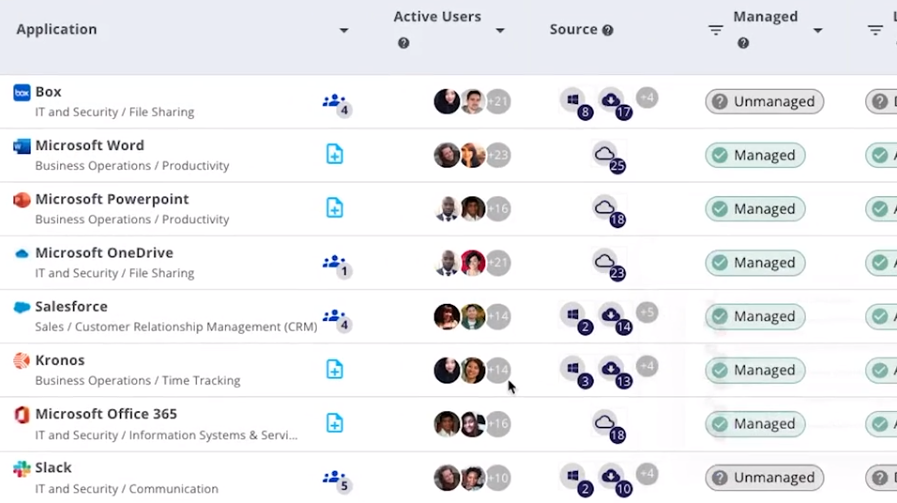Viewport: 897px width, 503px height.
Task: Click the Box users group icon with badge 4
Action: click(x=336, y=104)
